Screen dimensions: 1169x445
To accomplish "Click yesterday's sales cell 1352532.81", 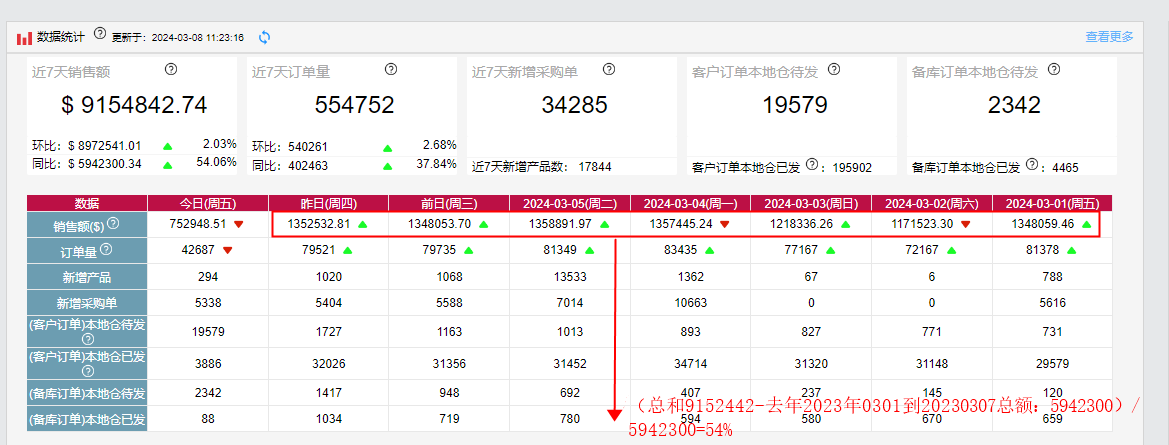I will (x=318, y=224).
